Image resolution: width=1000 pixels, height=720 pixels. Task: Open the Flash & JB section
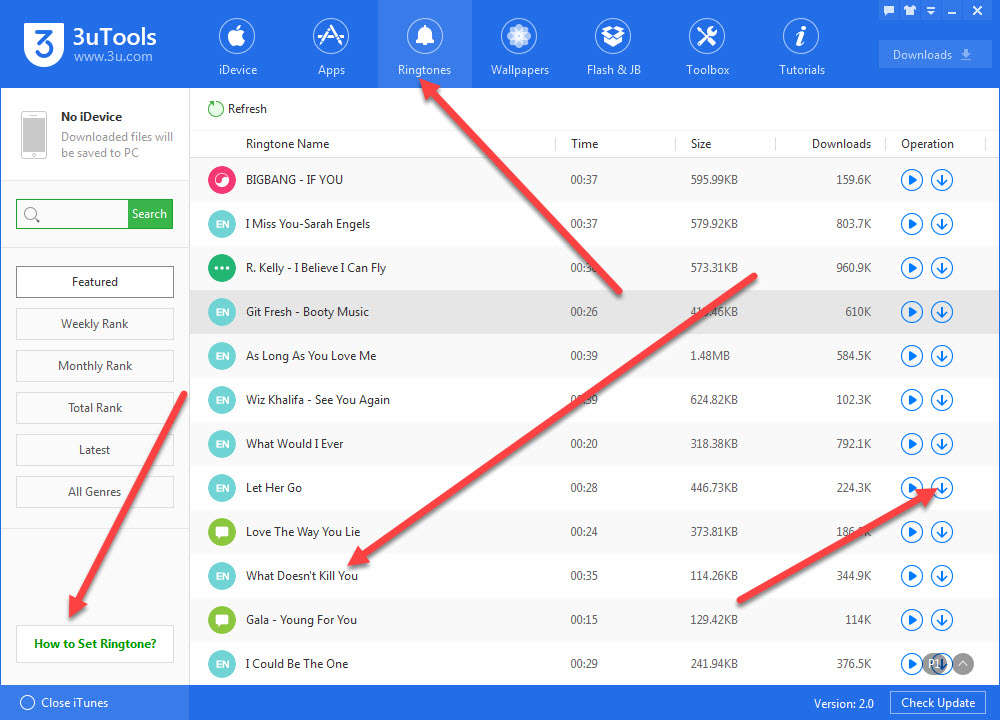coord(613,47)
